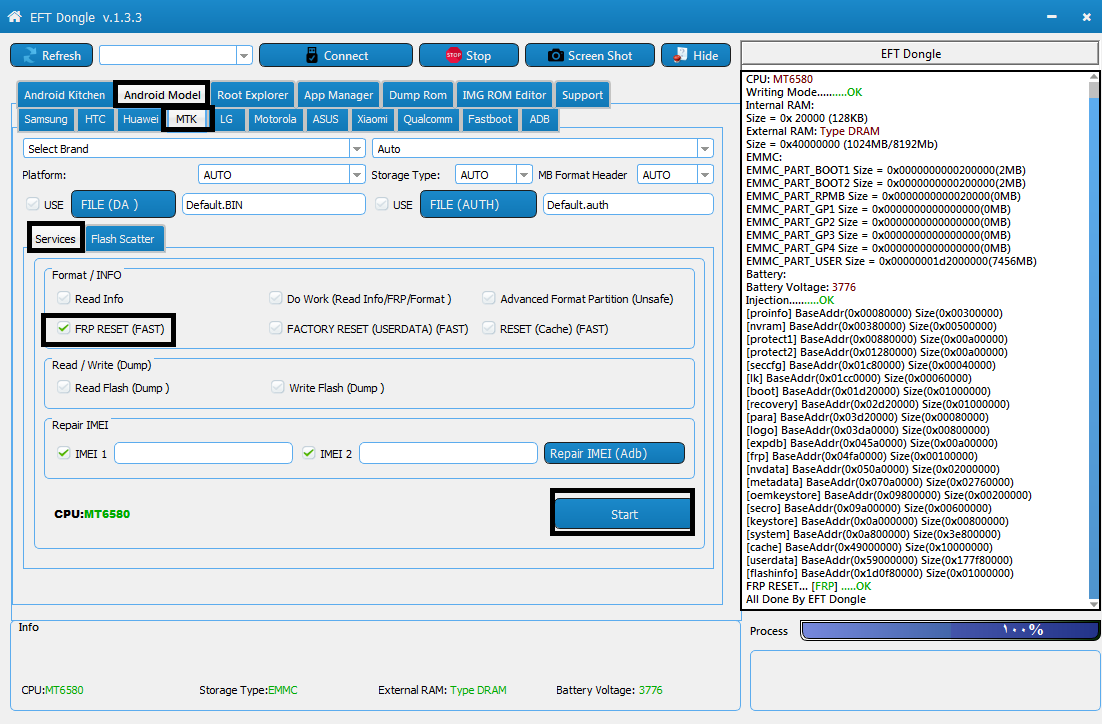Screen dimensions: 1102x724
Task: Open the Storage Type dropdown
Action: tap(524, 174)
